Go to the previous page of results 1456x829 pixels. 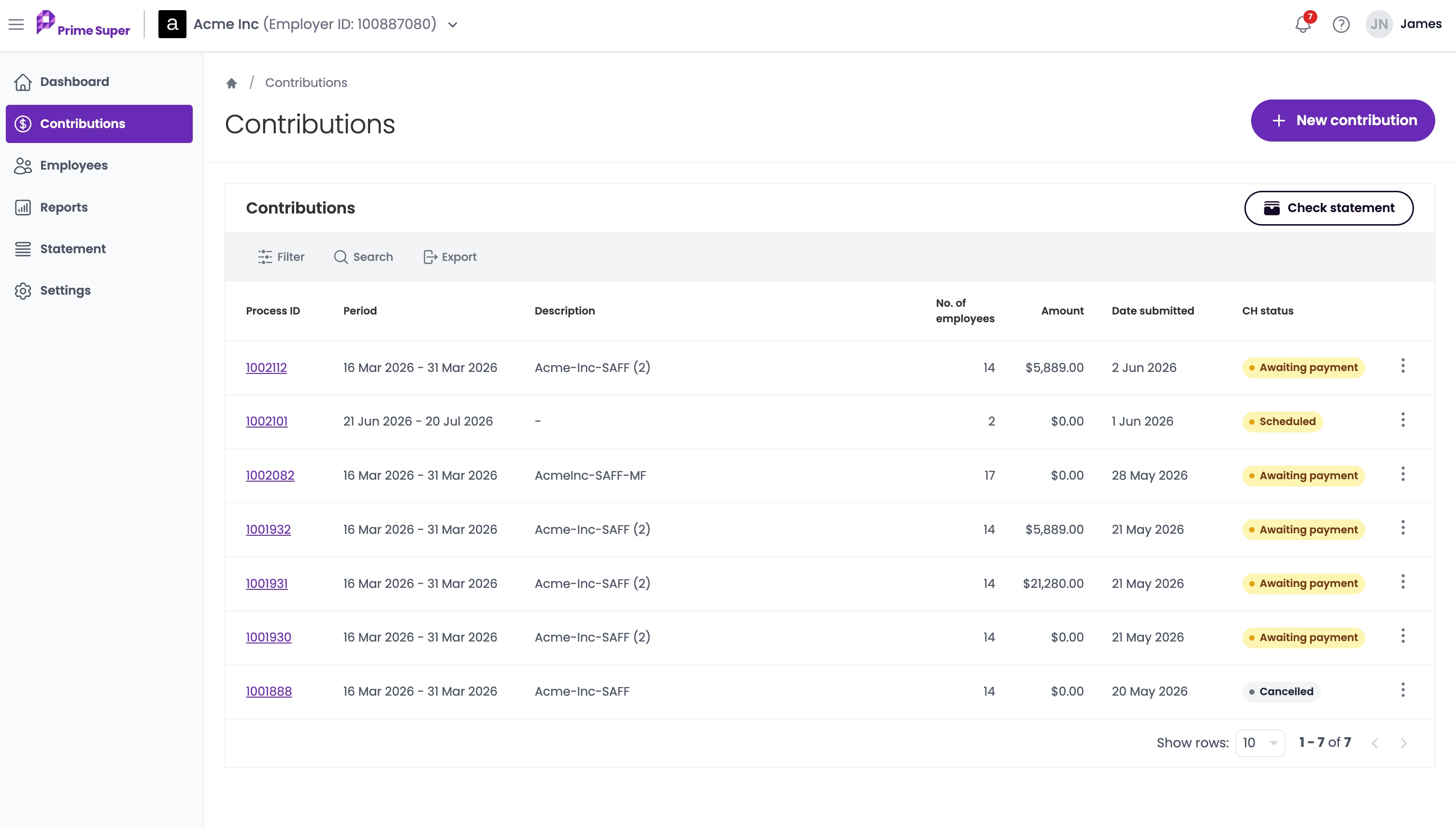tap(1375, 743)
